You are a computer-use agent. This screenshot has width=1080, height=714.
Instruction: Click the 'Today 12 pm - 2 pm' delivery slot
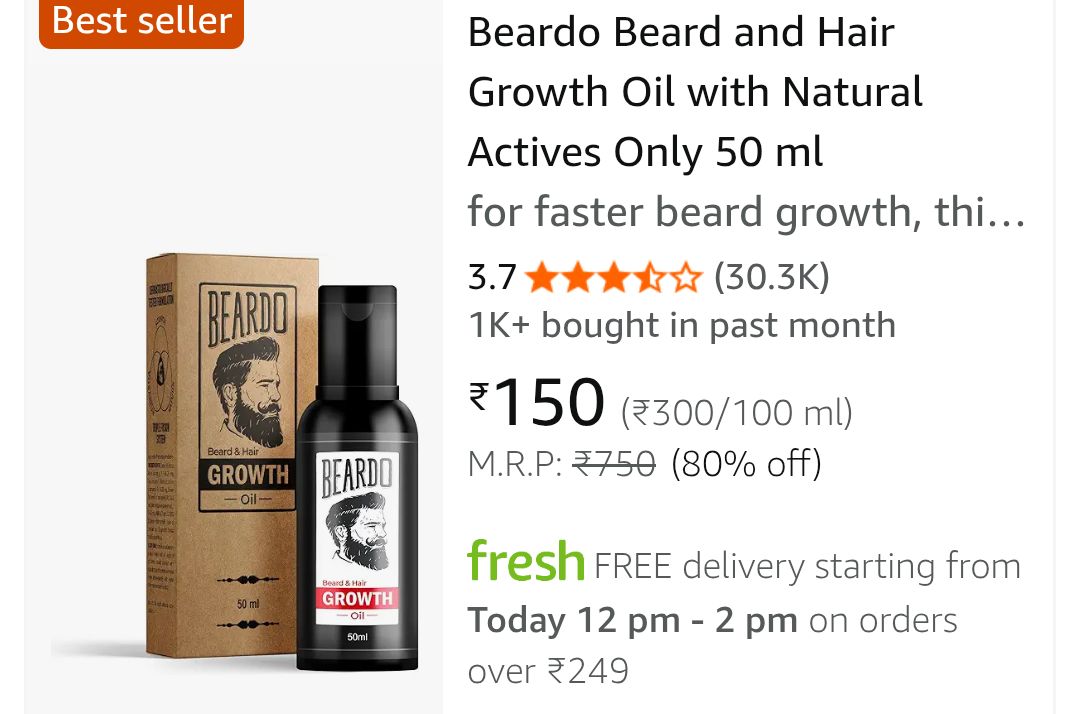[632, 620]
